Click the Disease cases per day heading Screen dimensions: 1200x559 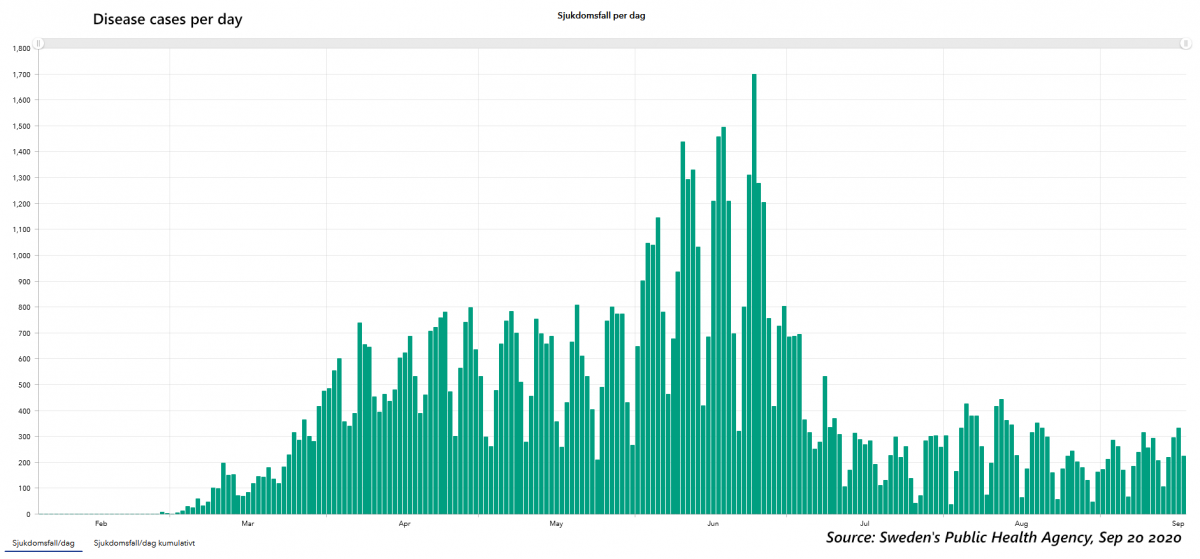tap(167, 19)
